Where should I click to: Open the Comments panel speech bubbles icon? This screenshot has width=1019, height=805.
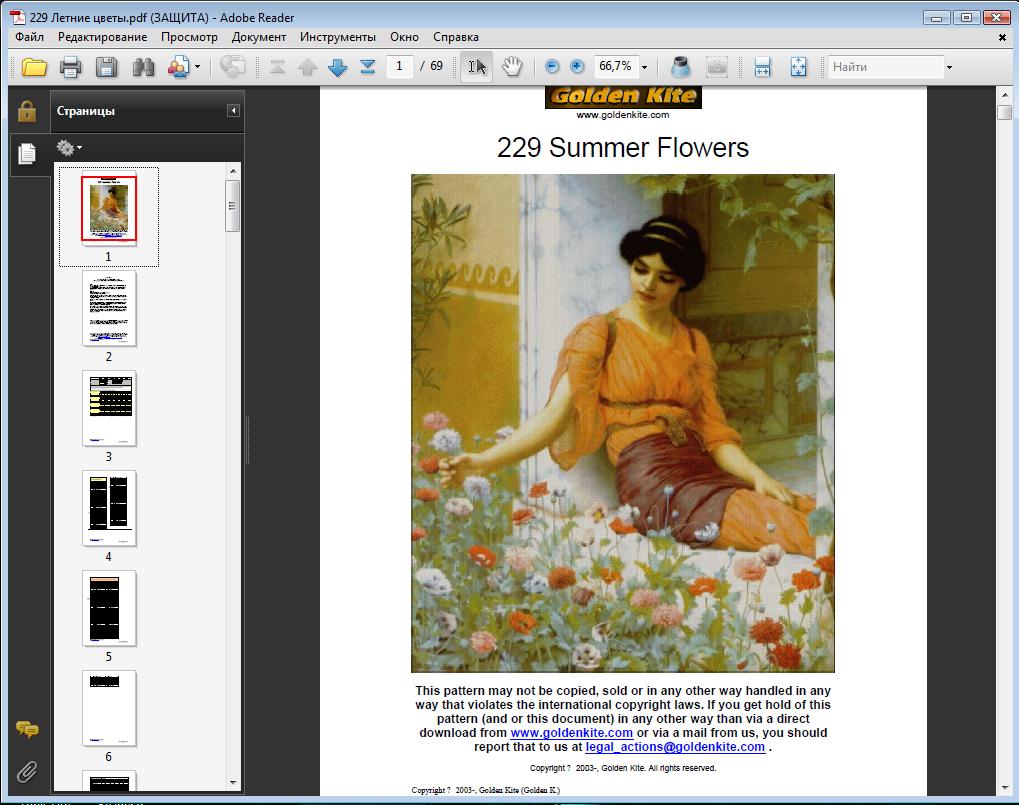(27, 729)
